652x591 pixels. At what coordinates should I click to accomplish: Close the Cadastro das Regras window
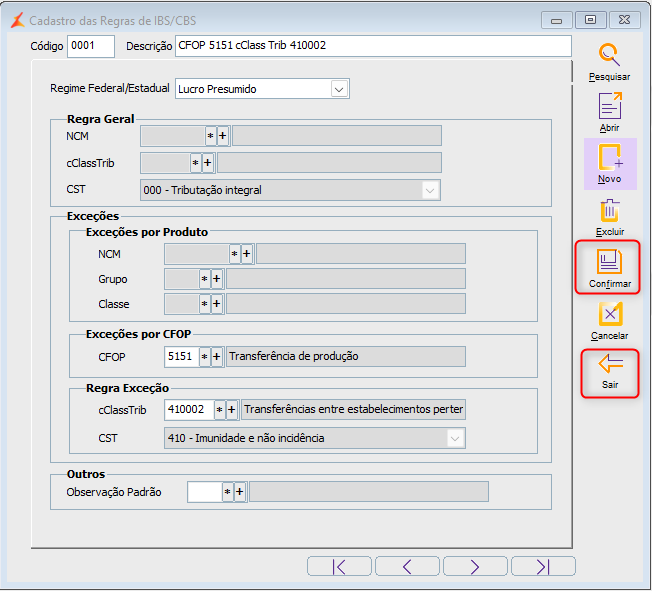tap(624, 20)
